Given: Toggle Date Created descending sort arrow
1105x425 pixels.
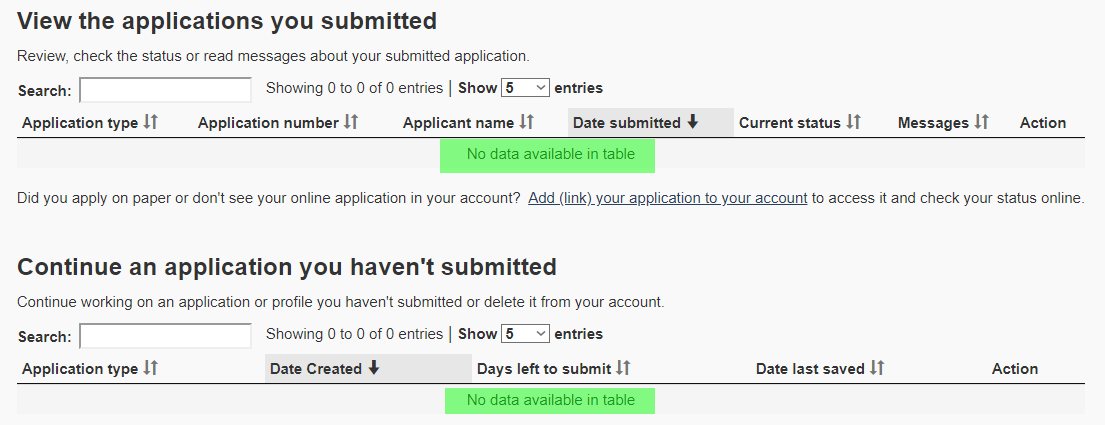Looking at the screenshot, I should [374, 368].
